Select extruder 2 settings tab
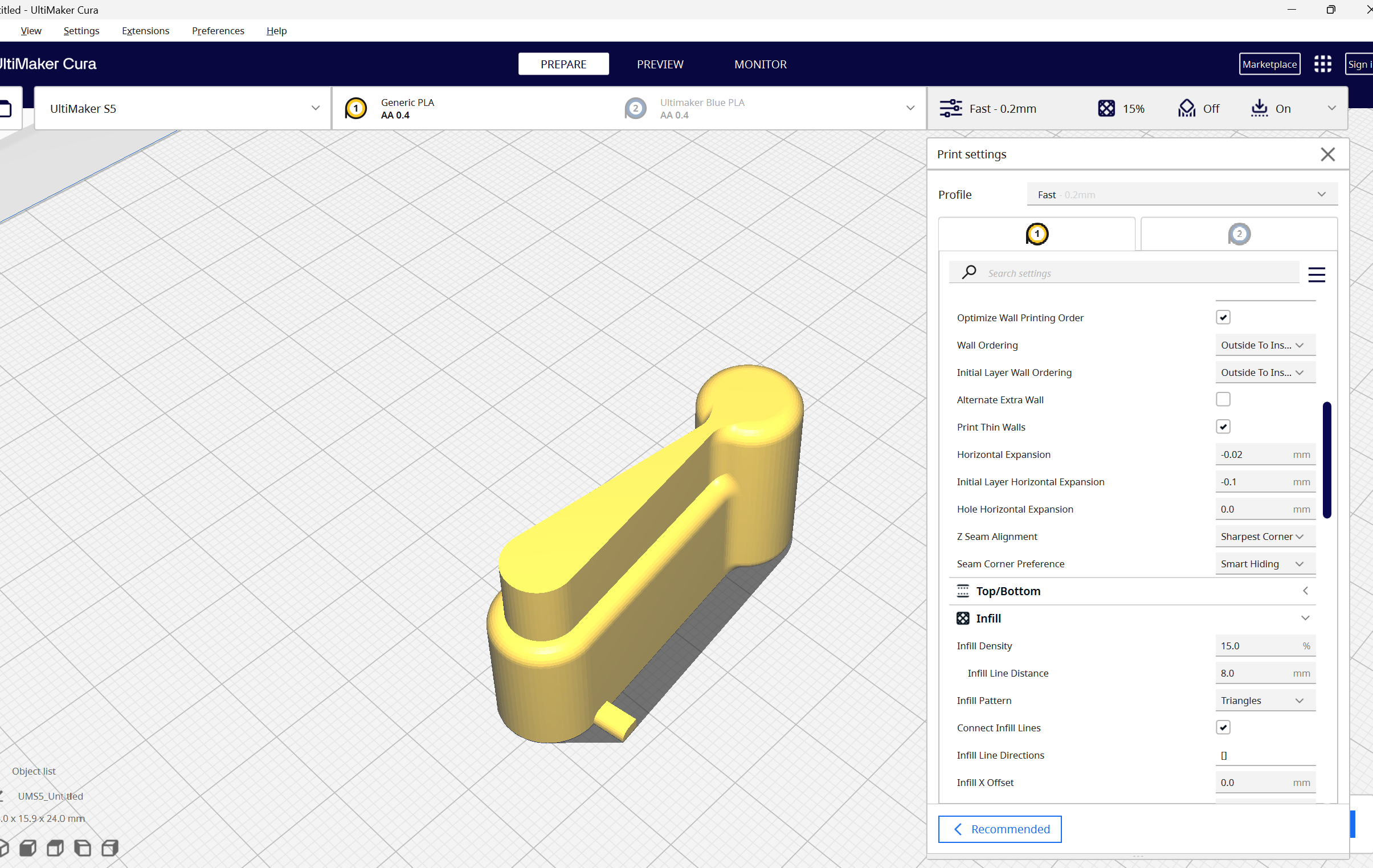 pos(1239,234)
